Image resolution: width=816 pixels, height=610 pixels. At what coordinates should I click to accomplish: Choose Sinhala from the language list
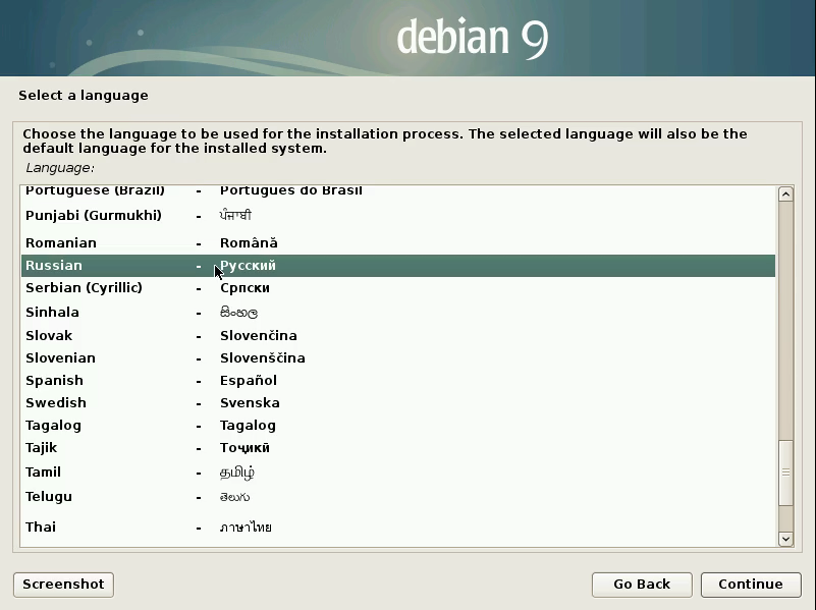(x=52, y=312)
